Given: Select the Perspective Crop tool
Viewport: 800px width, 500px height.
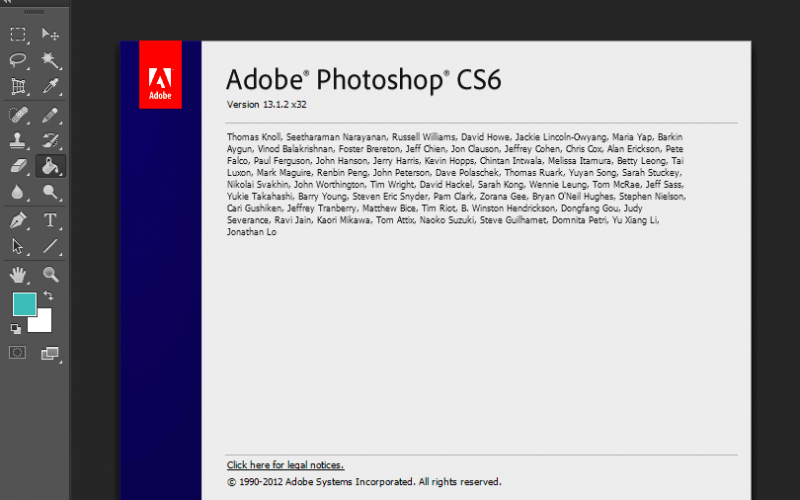Looking at the screenshot, I should [x=18, y=86].
